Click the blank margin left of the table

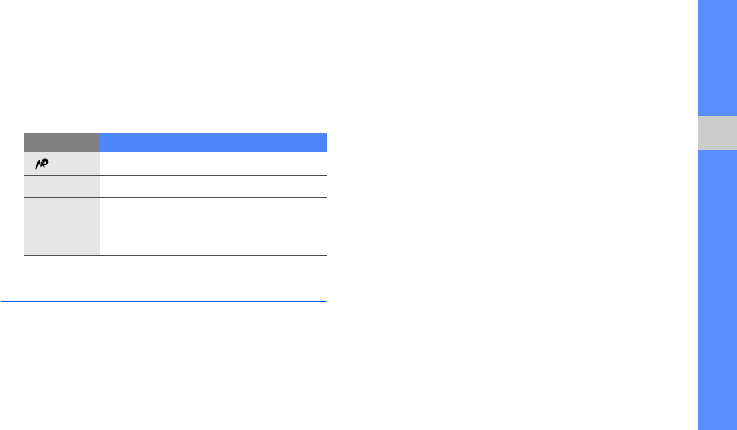tap(12, 194)
